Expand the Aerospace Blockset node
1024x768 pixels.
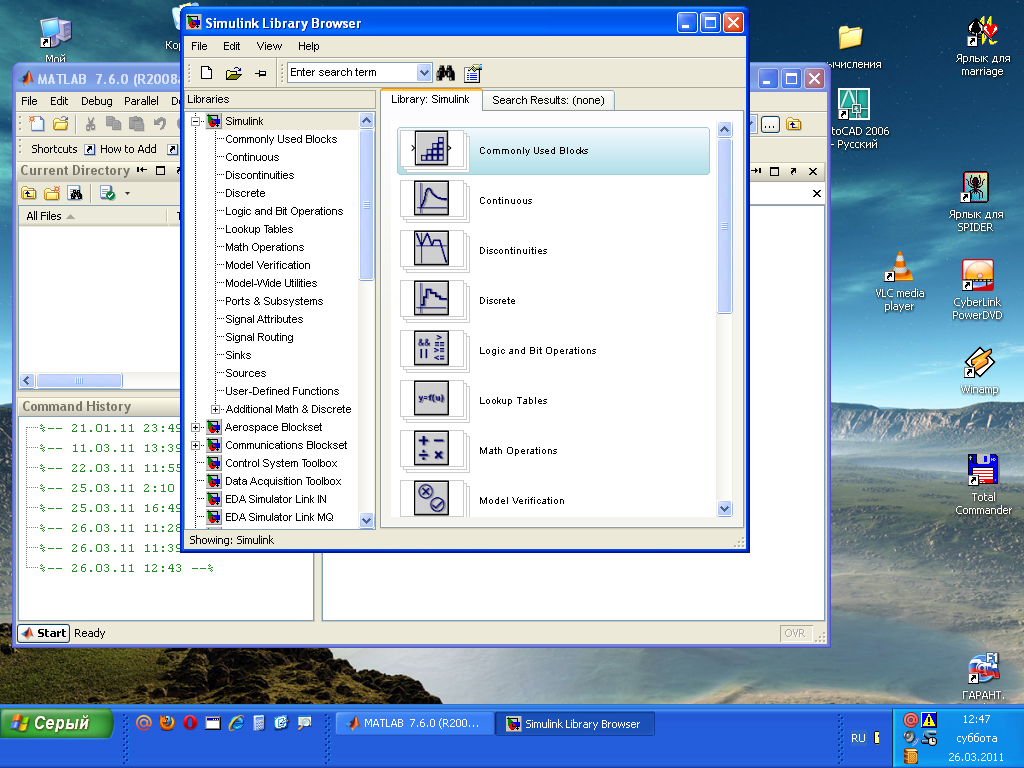point(195,427)
